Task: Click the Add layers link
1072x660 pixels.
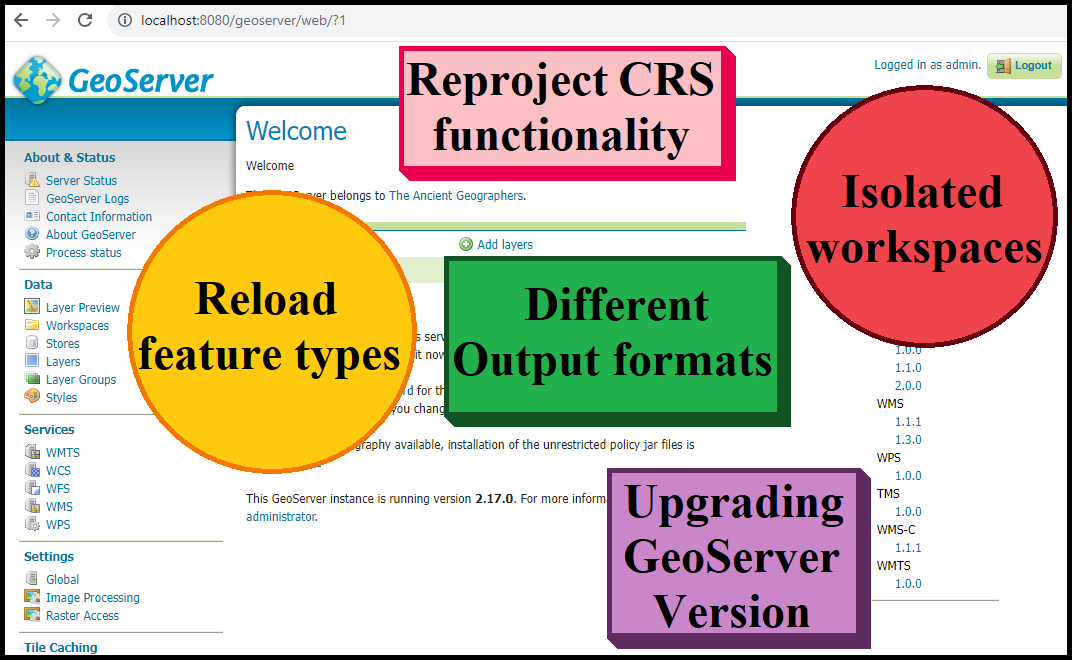Action: click(505, 245)
